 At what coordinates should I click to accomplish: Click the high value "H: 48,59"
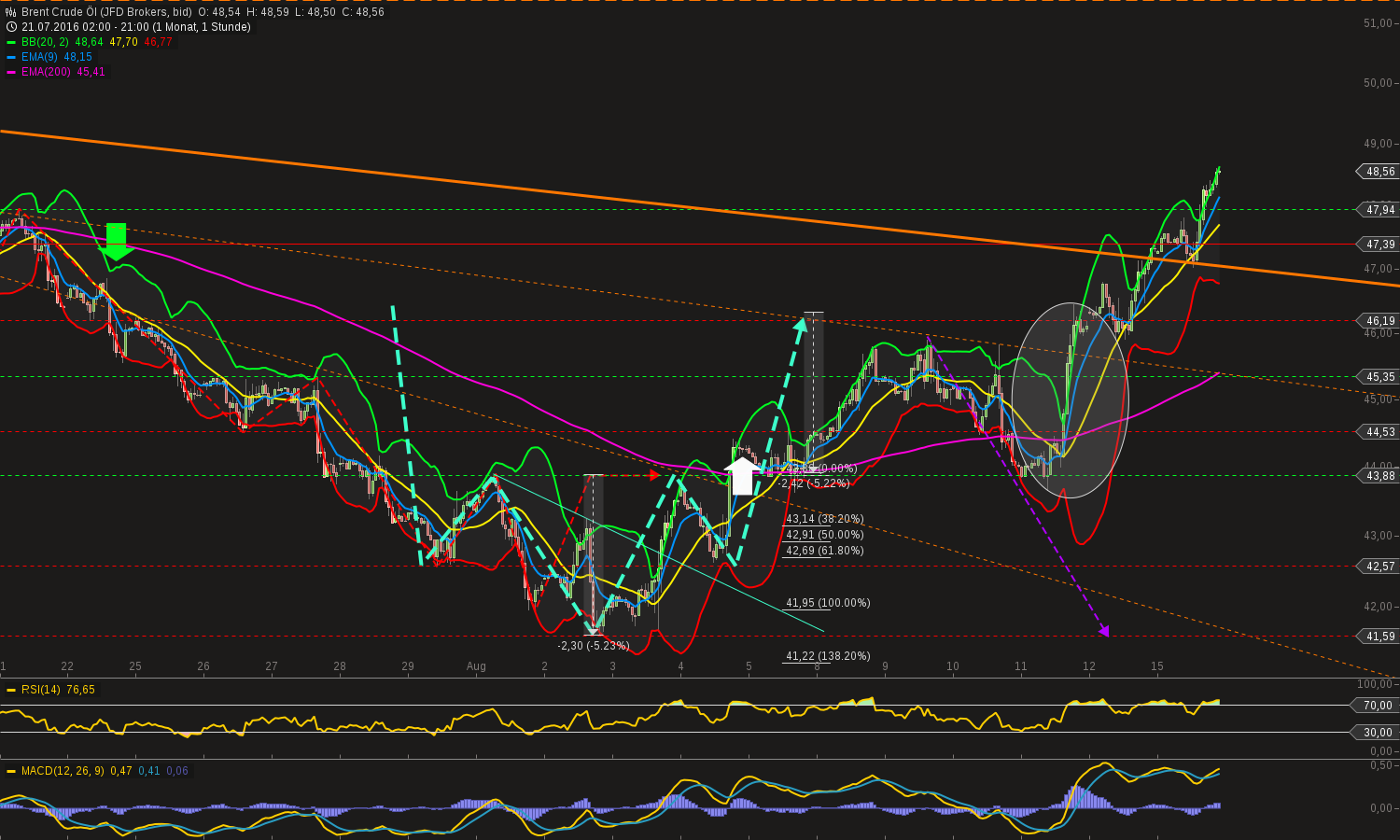[x=268, y=12]
